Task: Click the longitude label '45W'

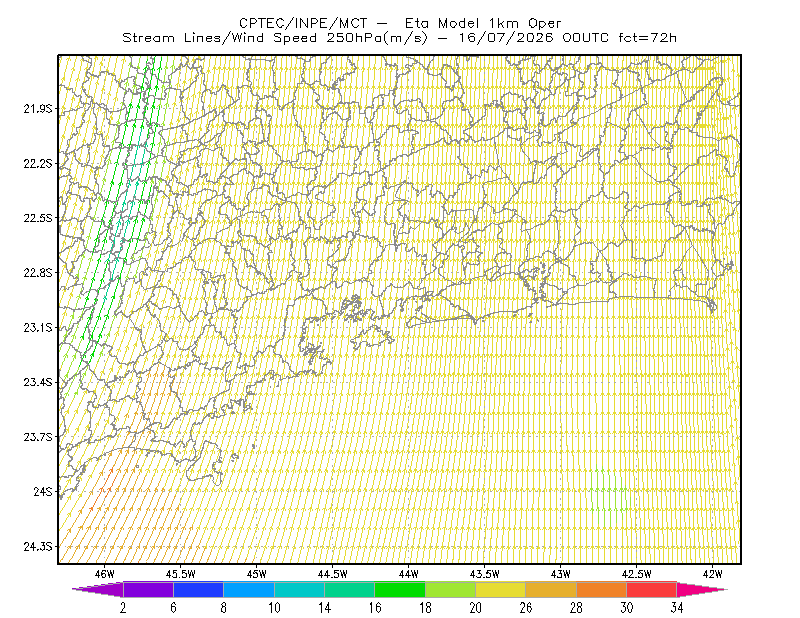Action: (x=257, y=574)
